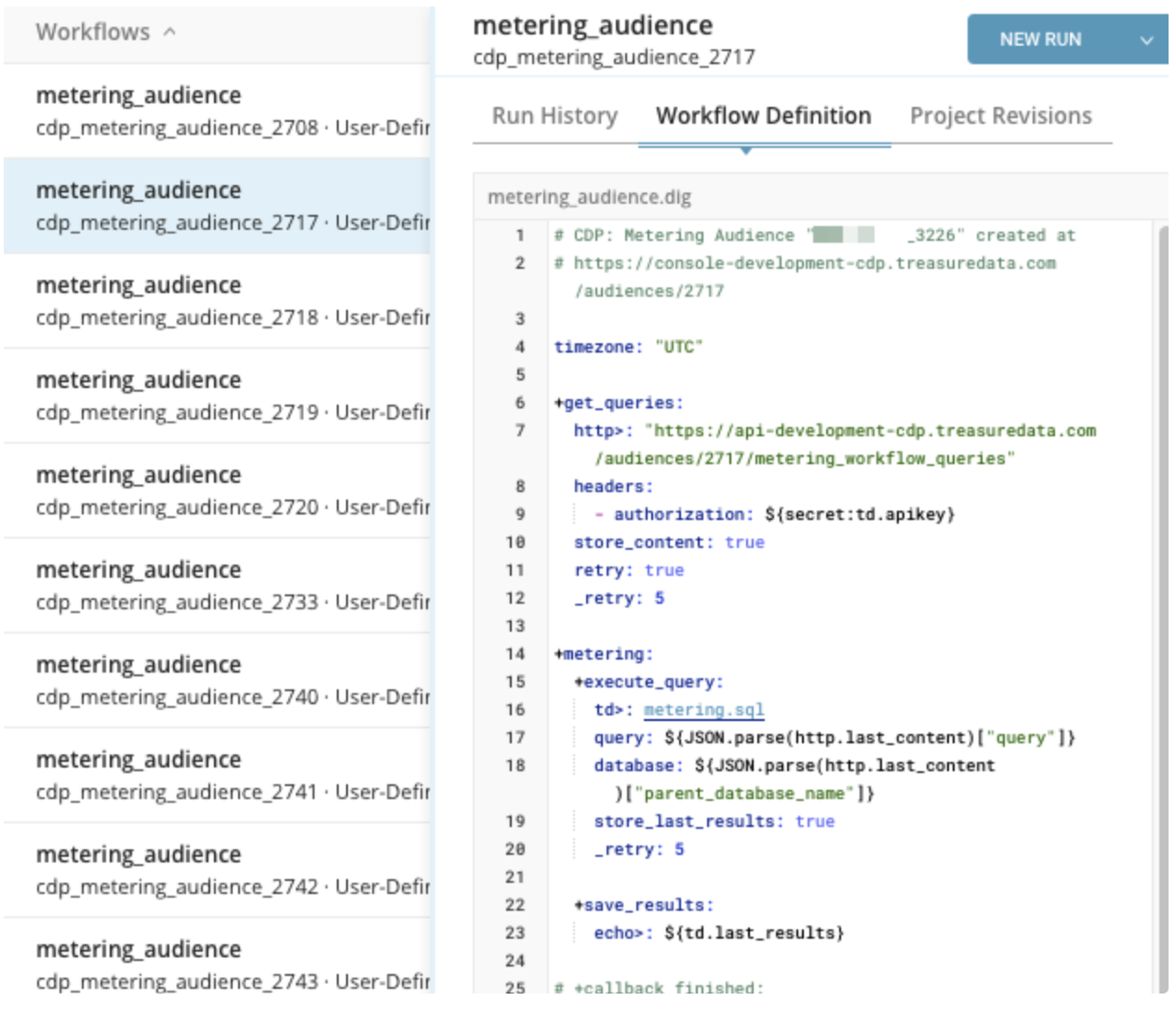Screen dimensions: 1176x1014
Task: Select workflow cdp_metering_audience_2708
Action: click(217, 111)
